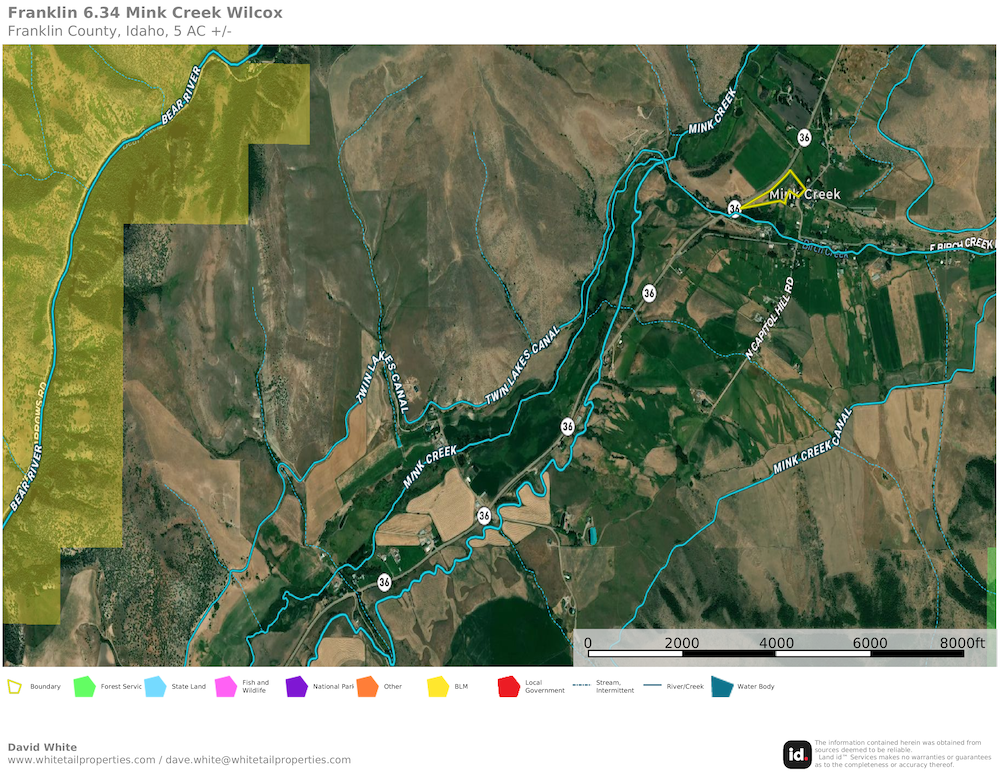Click the Mink Creek town label

[804, 194]
